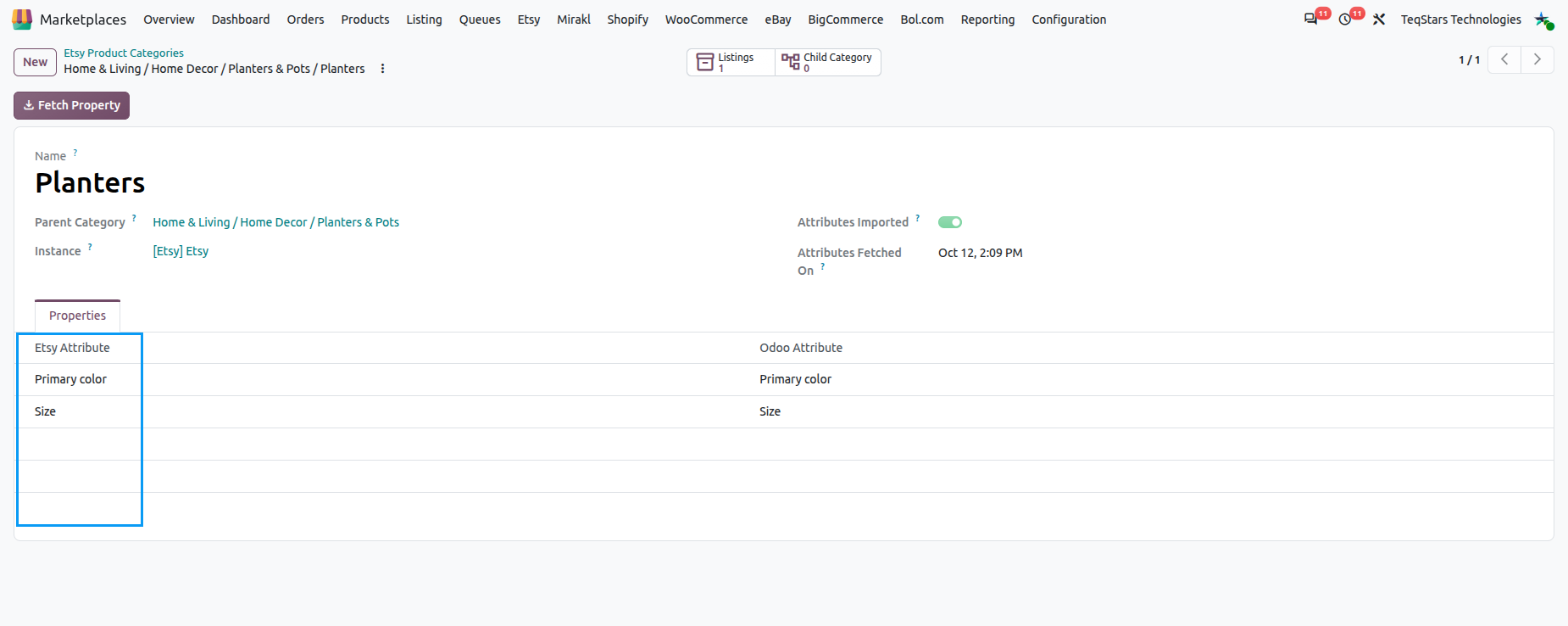
Task: Open the Configuration menu
Action: coord(1069,20)
